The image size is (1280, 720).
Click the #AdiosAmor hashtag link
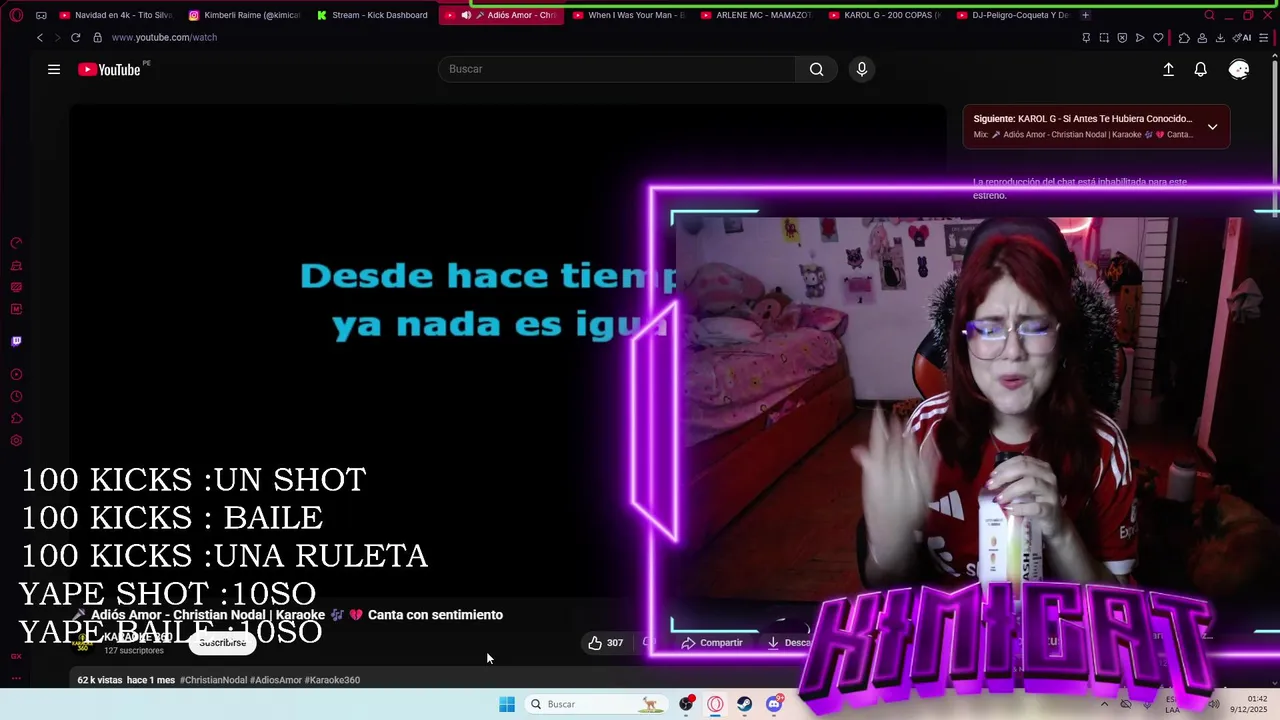point(277,680)
